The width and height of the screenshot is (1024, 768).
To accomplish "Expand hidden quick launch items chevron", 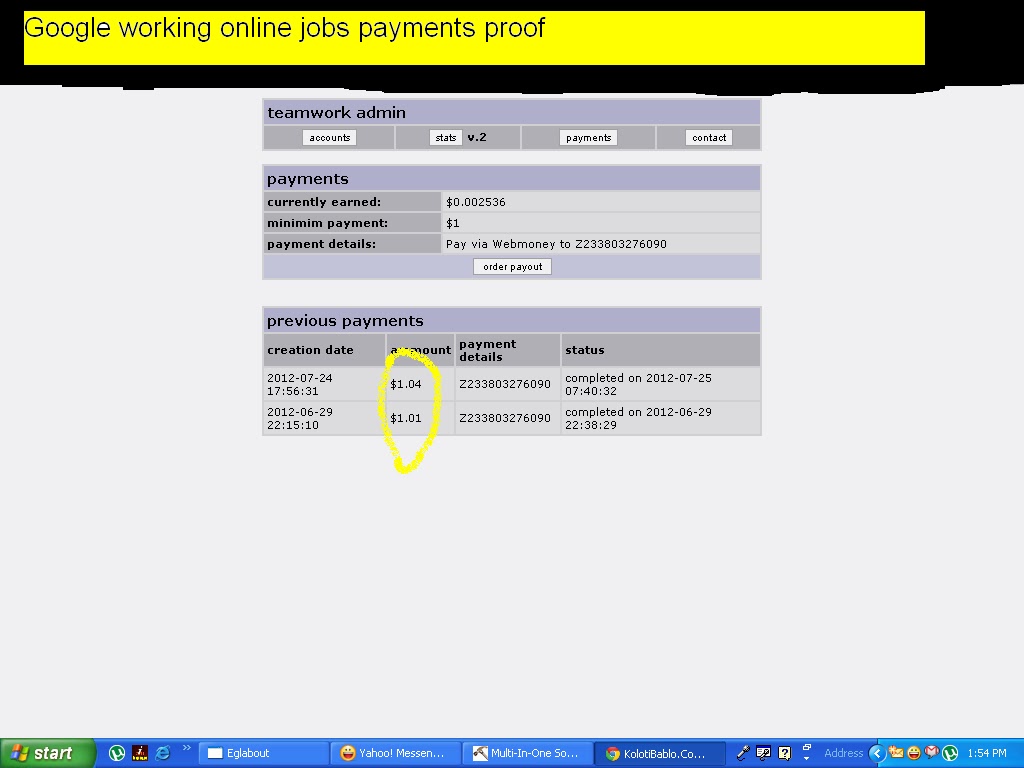I will tap(186, 748).
